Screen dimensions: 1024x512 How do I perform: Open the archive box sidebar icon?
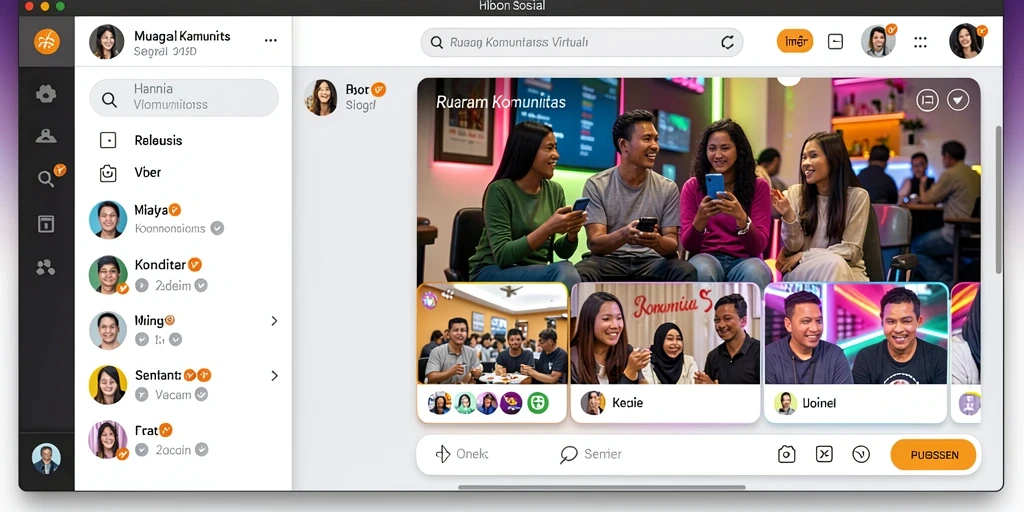coord(46,223)
